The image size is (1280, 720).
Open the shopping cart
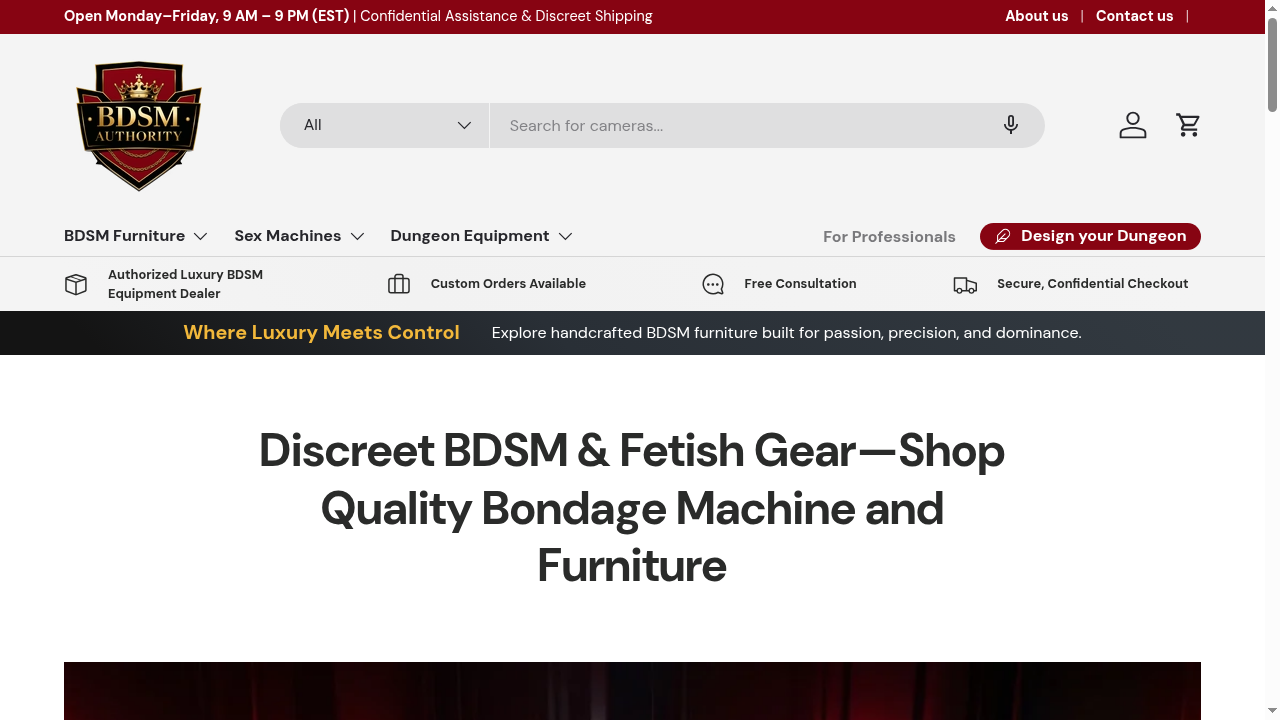(x=1188, y=125)
